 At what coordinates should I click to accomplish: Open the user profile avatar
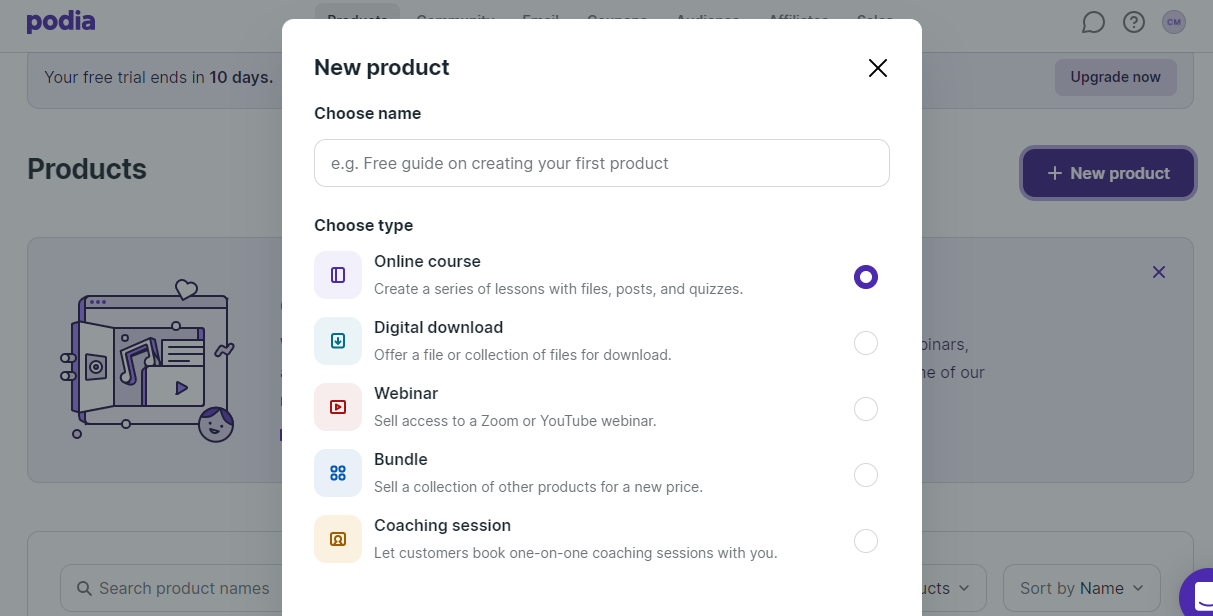pyautogui.click(x=1174, y=22)
